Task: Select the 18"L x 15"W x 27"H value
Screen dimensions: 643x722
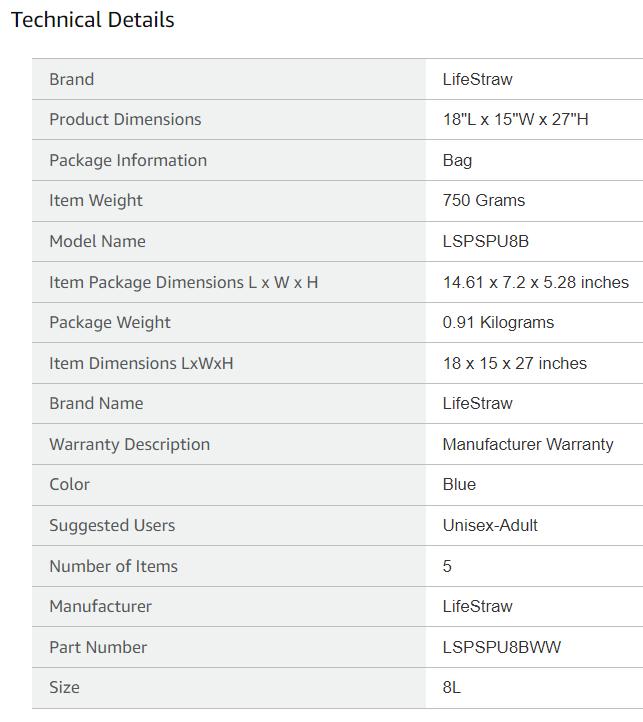Action: (x=515, y=119)
